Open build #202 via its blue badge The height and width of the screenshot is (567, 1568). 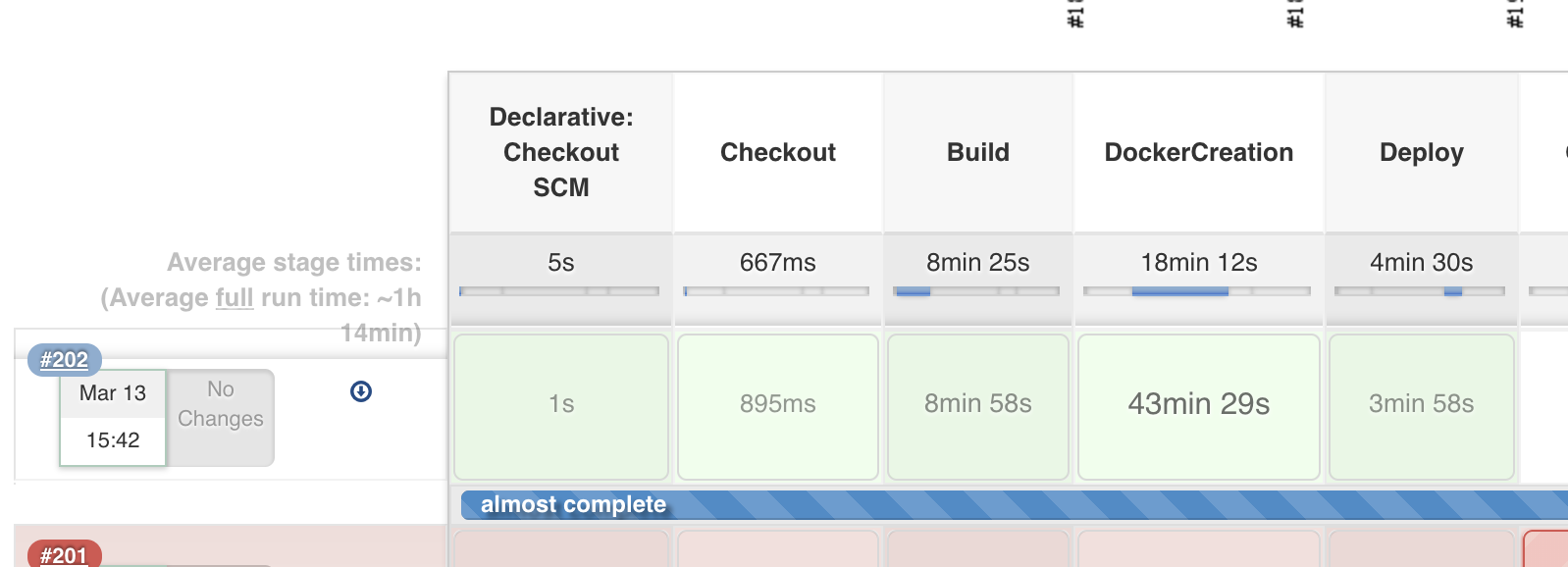point(65,360)
